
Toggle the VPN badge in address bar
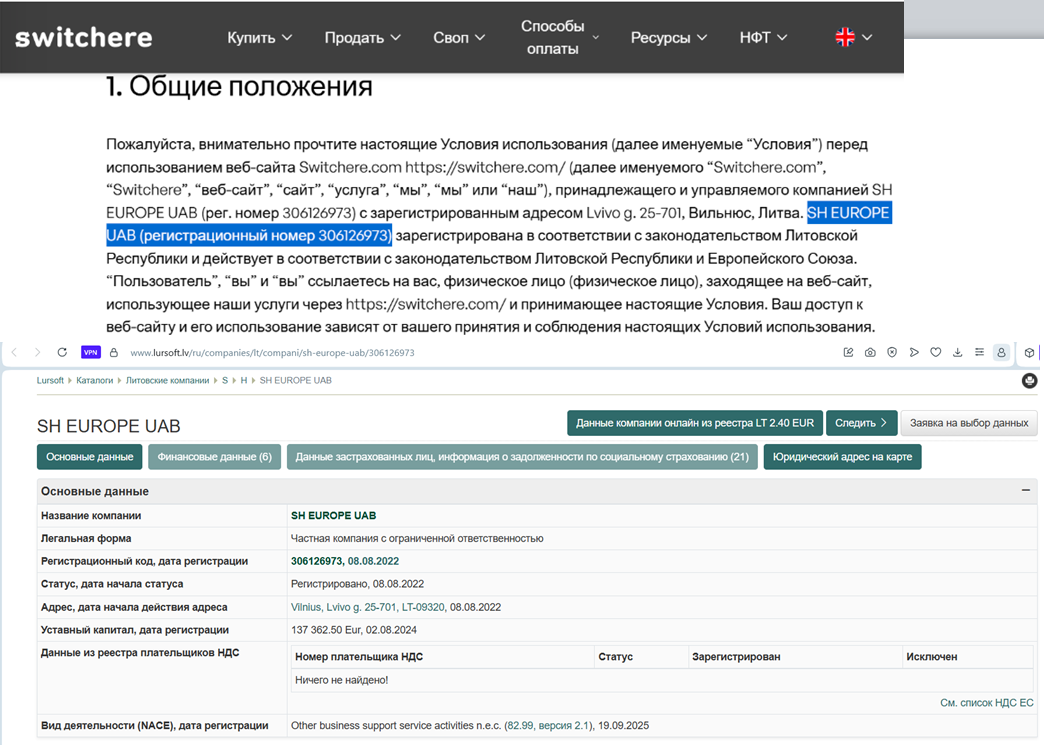(x=91, y=352)
